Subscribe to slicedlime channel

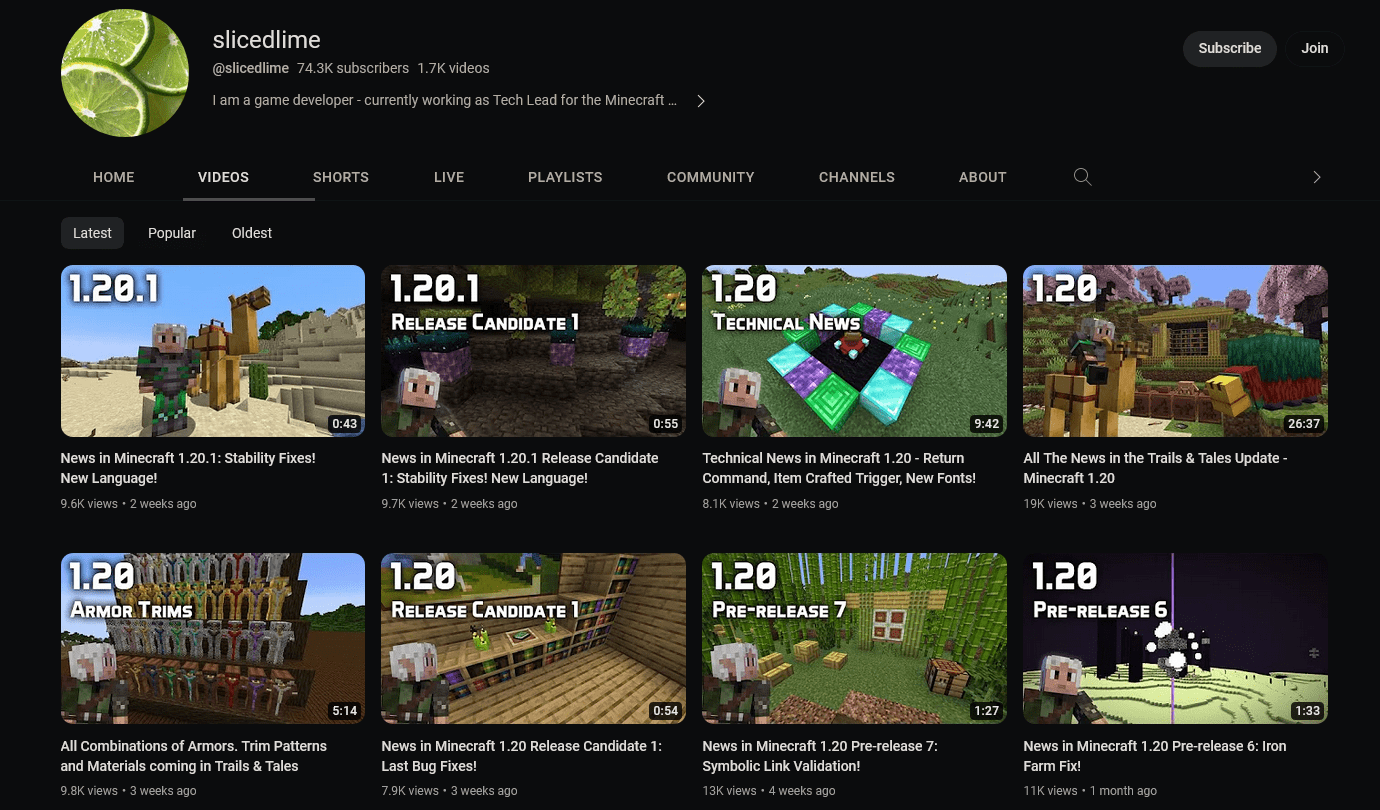tap(1230, 48)
